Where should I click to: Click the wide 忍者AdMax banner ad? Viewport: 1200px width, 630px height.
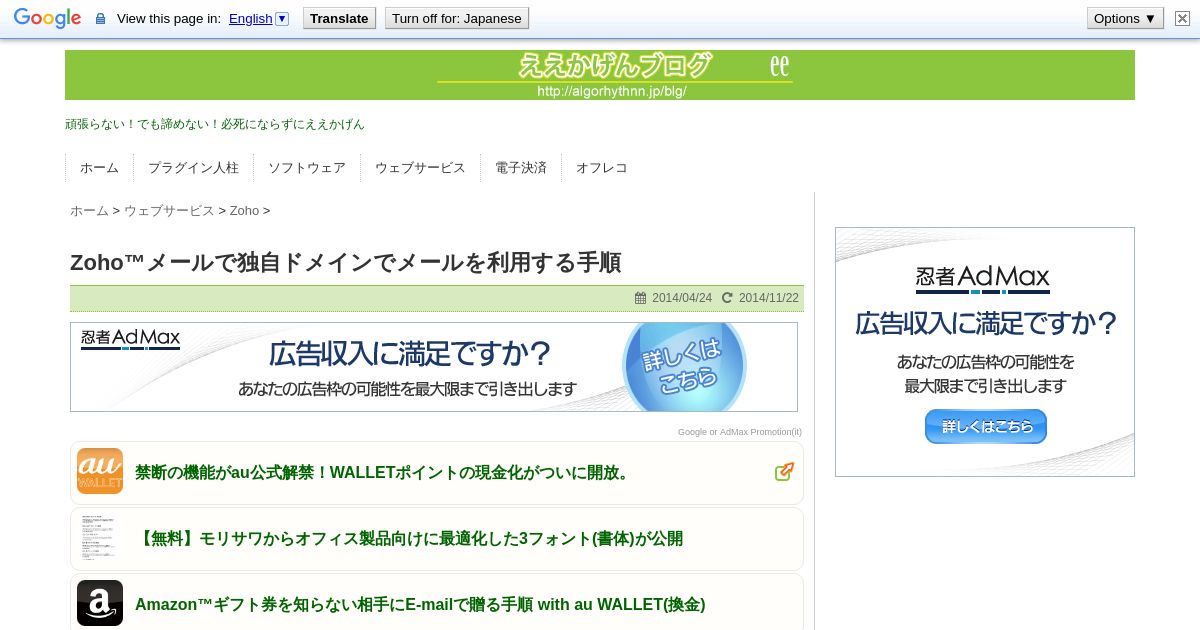[x=434, y=367]
